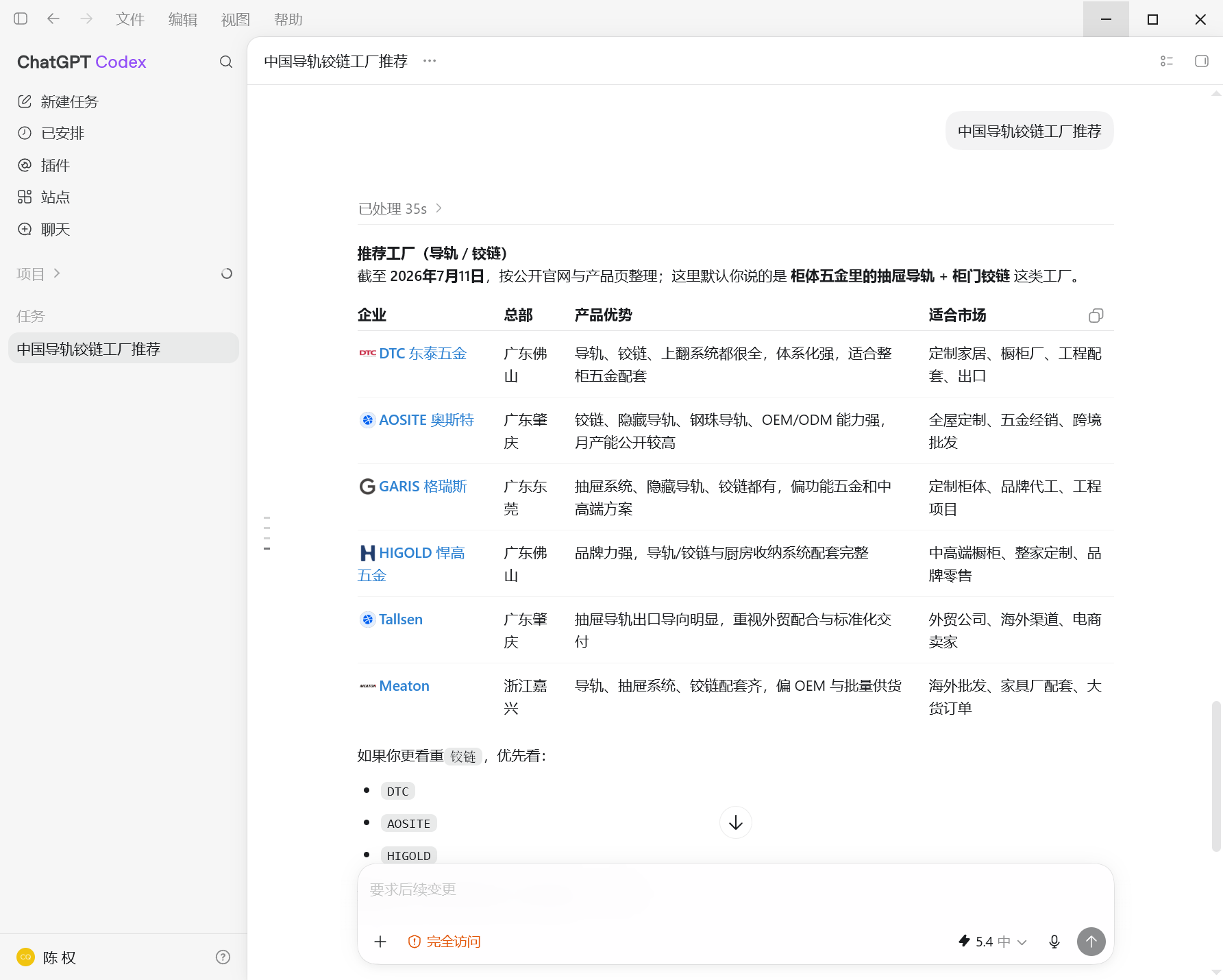This screenshot has width=1223, height=980.
Task: Toggle the right side panel icon
Action: pos(1202,61)
